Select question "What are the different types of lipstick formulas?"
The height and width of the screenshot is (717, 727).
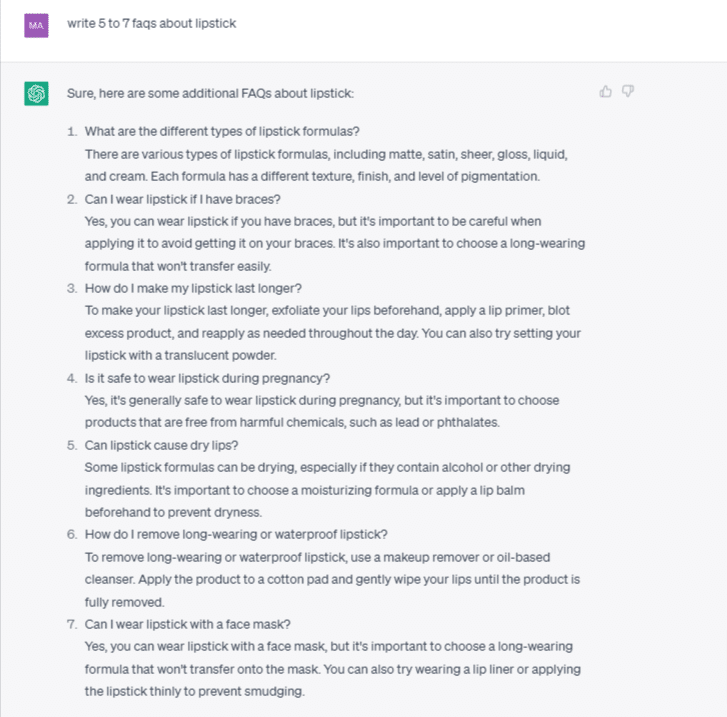tap(222, 132)
